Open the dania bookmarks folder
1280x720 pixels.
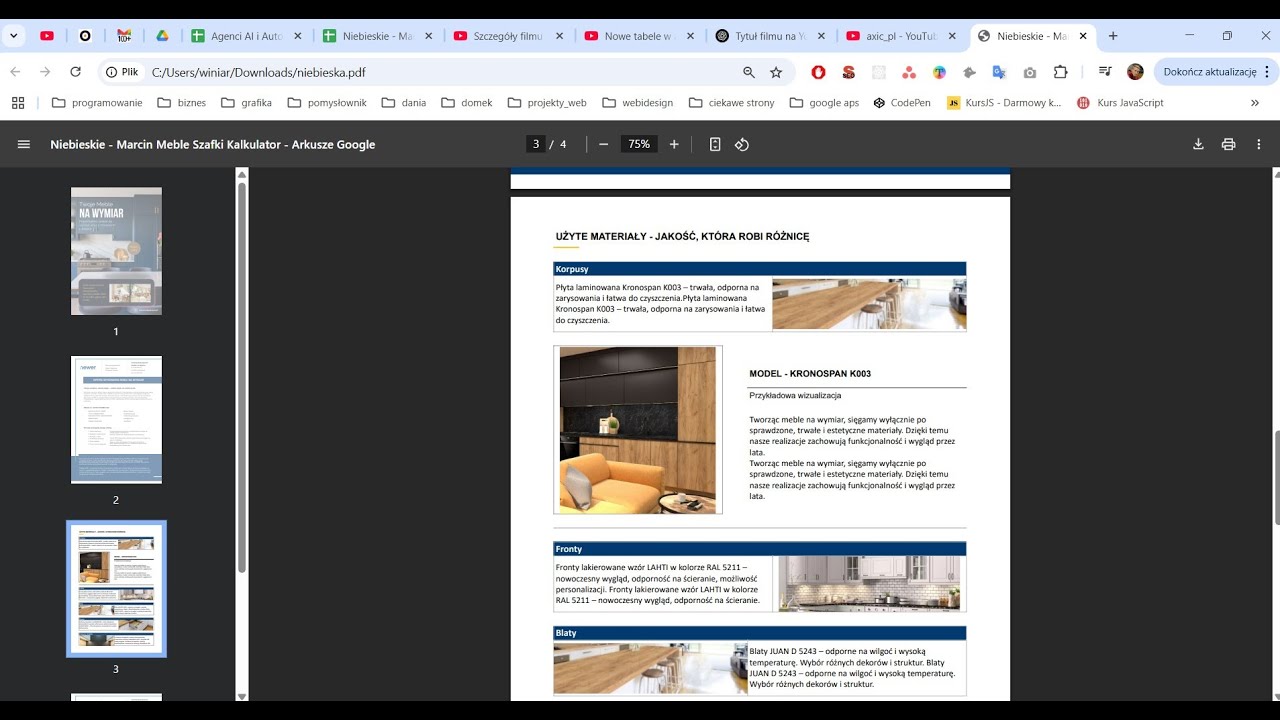403,102
